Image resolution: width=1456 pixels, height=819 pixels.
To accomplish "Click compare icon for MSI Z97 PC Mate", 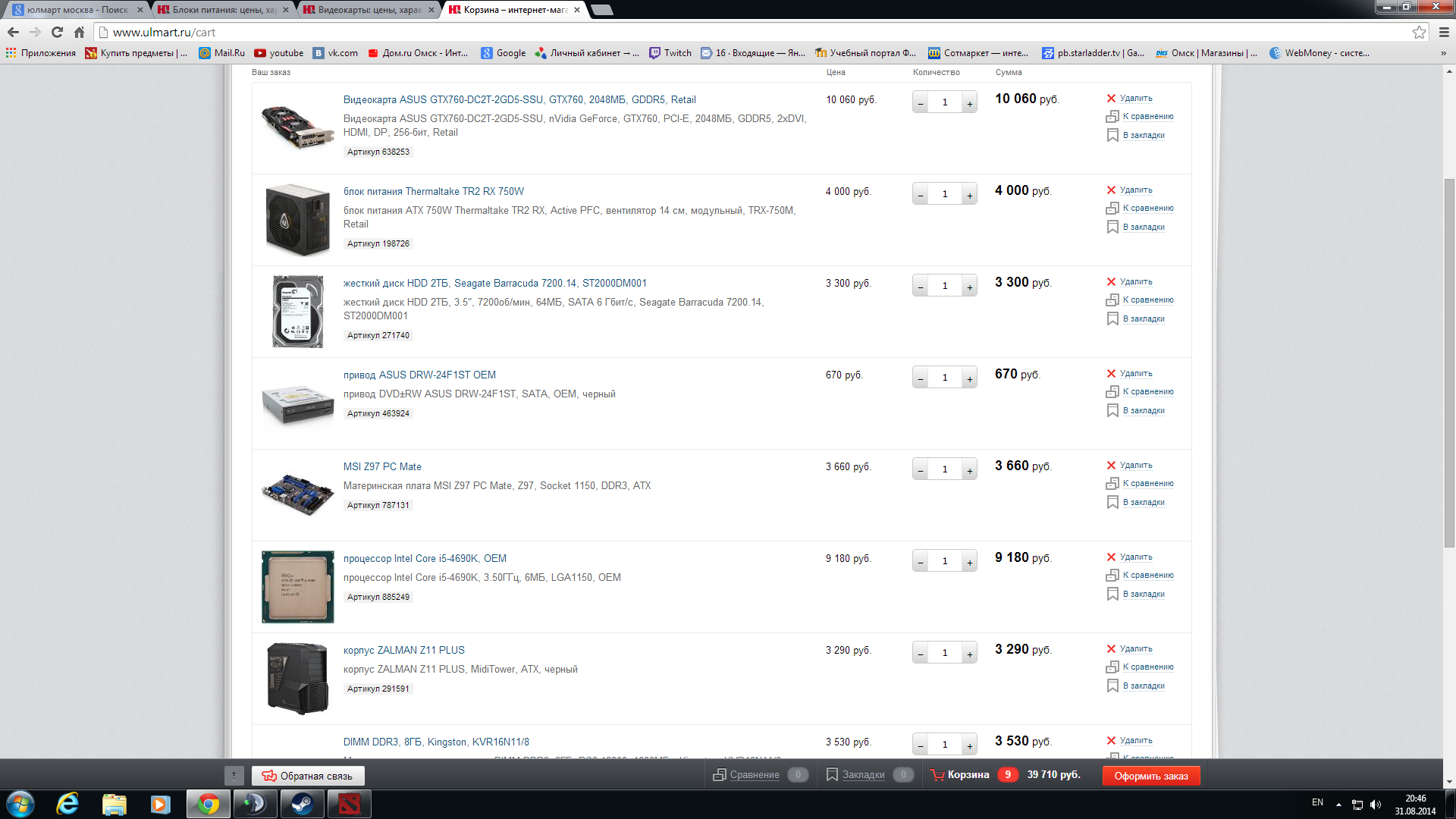I will pyautogui.click(x=1112, y=484).
